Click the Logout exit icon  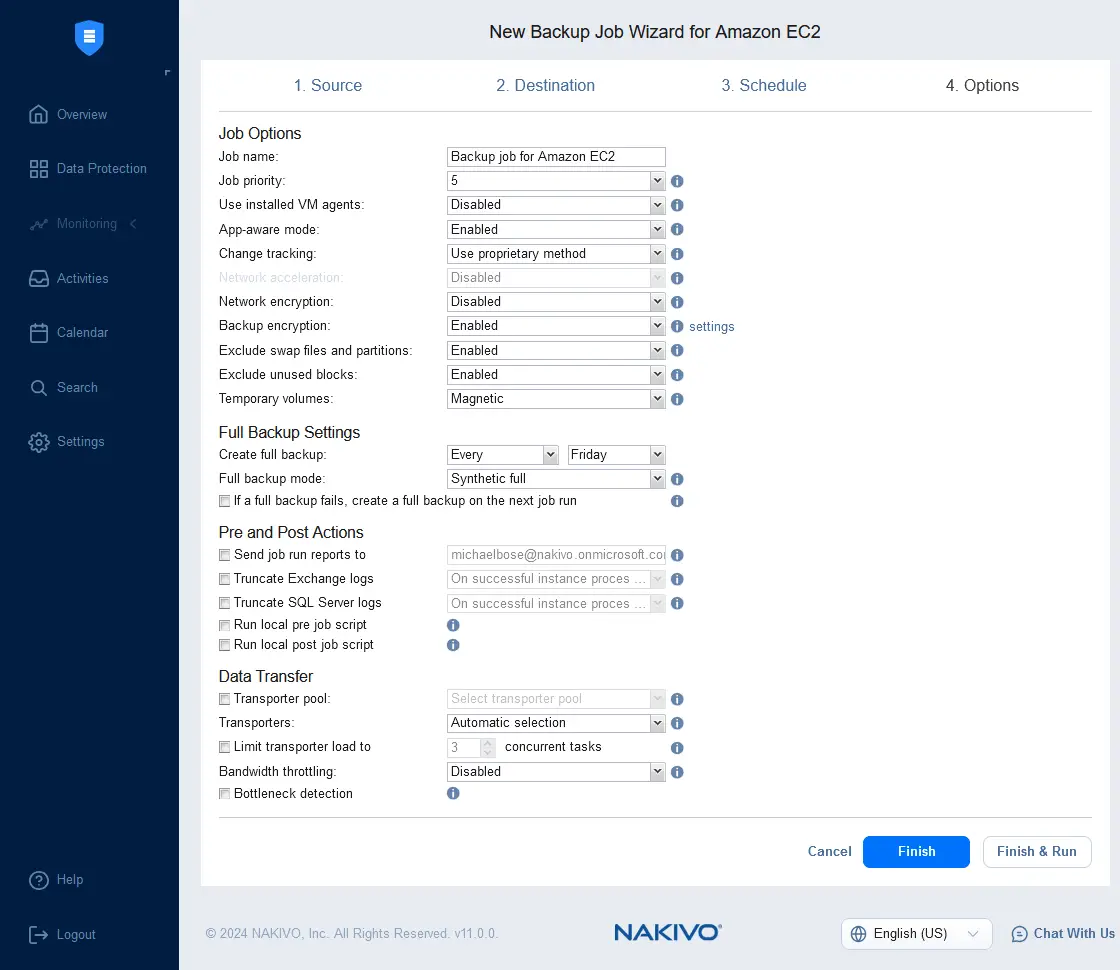pyautogui.click(x=39, y=934)
